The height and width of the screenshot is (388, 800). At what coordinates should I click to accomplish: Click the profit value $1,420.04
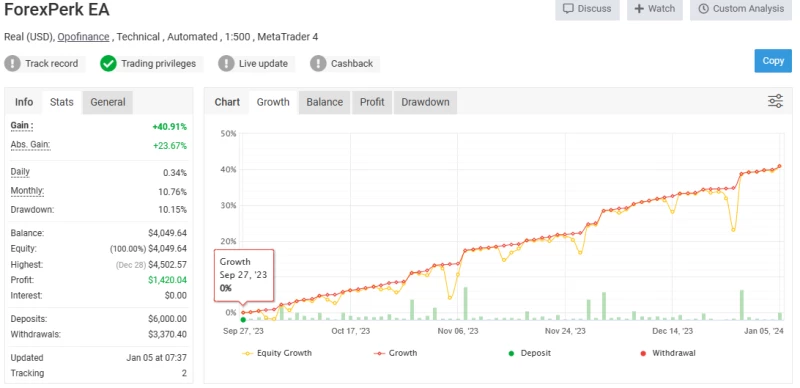point(167,280)
